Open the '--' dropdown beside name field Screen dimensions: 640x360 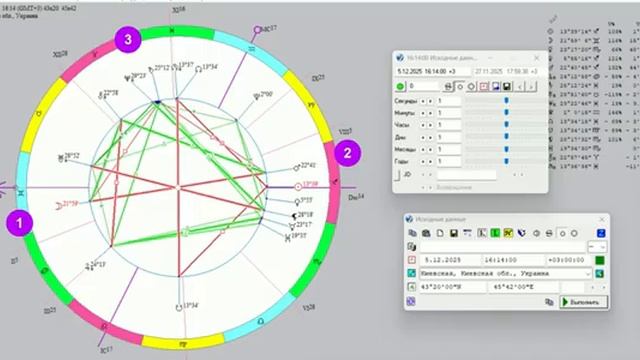(597, 247)
